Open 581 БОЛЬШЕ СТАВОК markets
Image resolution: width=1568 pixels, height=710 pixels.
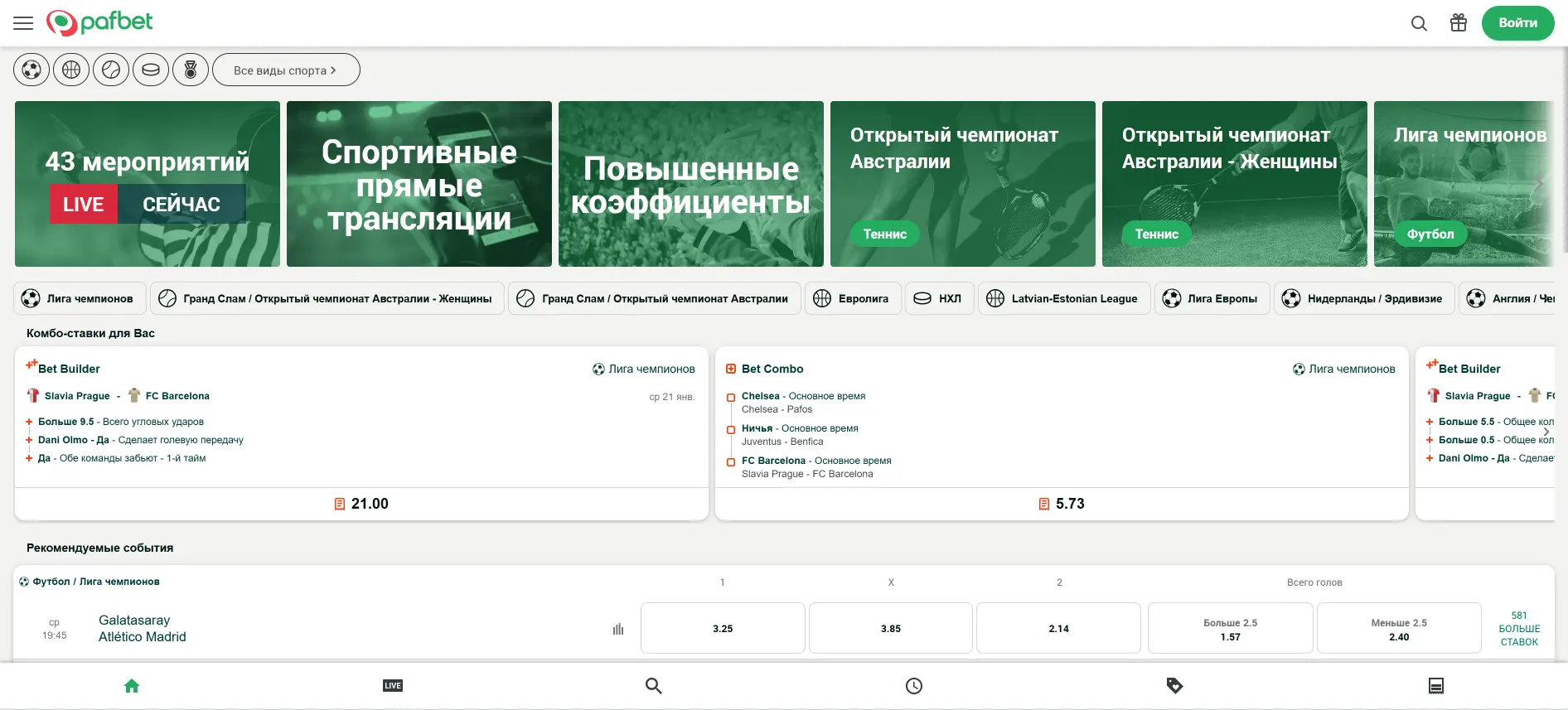point(1519,629)
